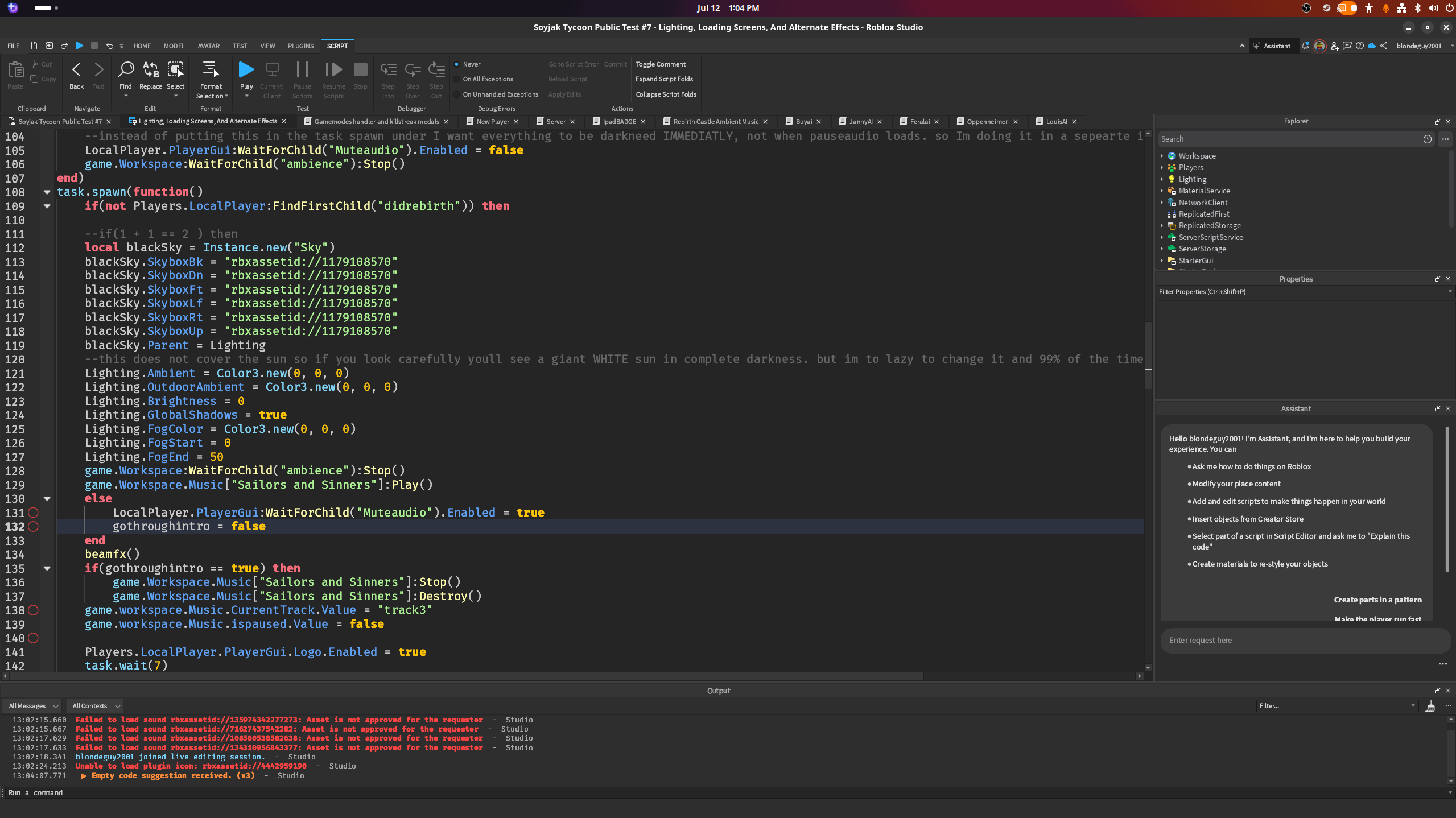Viewport: 1456px width, 818px height.
Task: Expand ReplicatedStorage tree node
Action: 1162,226
